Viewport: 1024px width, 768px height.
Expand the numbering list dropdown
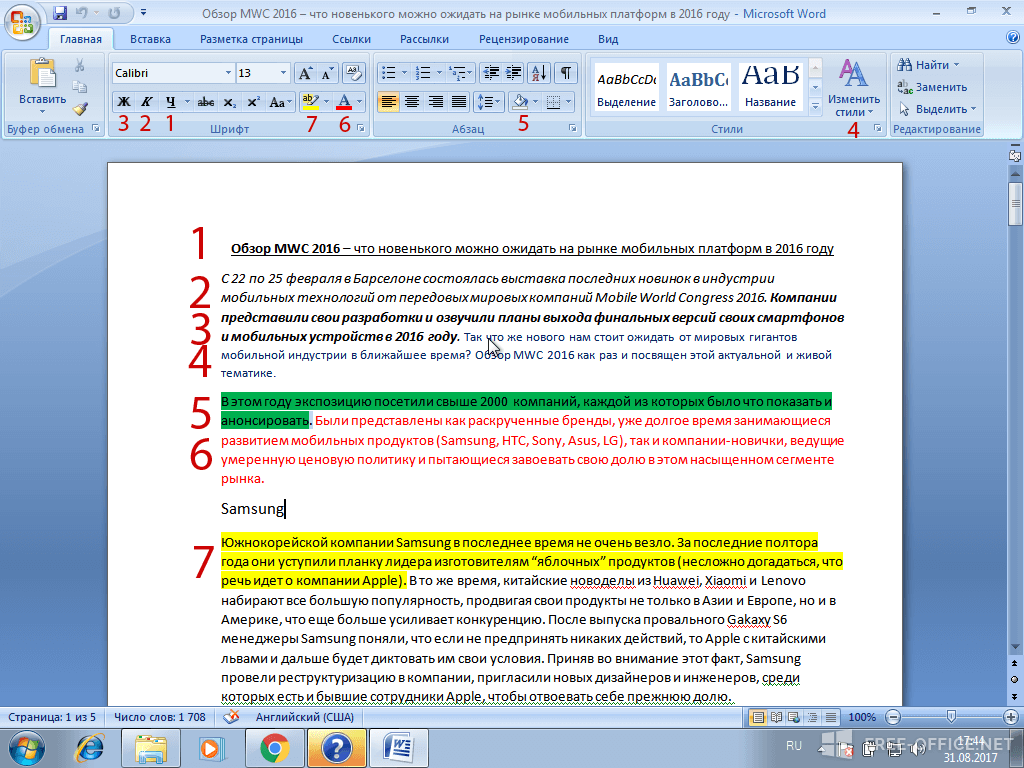(439, 73)
